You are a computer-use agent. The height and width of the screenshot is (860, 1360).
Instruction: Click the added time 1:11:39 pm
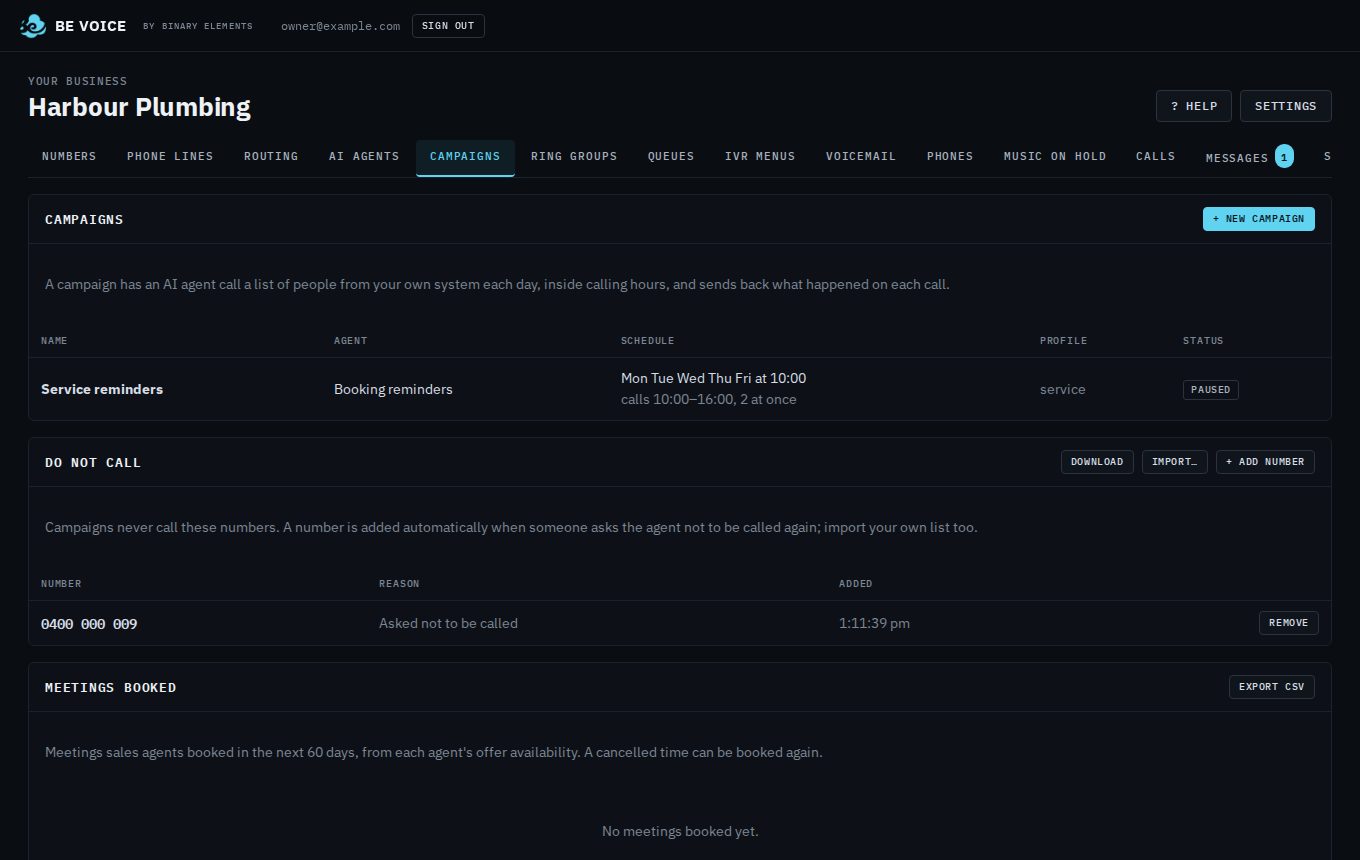click(875, 623)
